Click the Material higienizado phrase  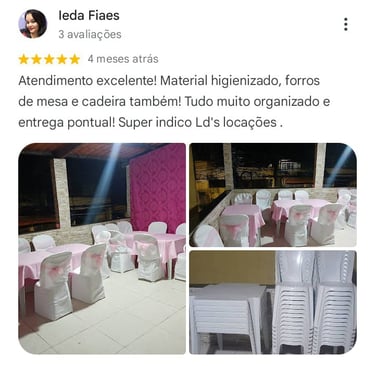coord(221,81)
